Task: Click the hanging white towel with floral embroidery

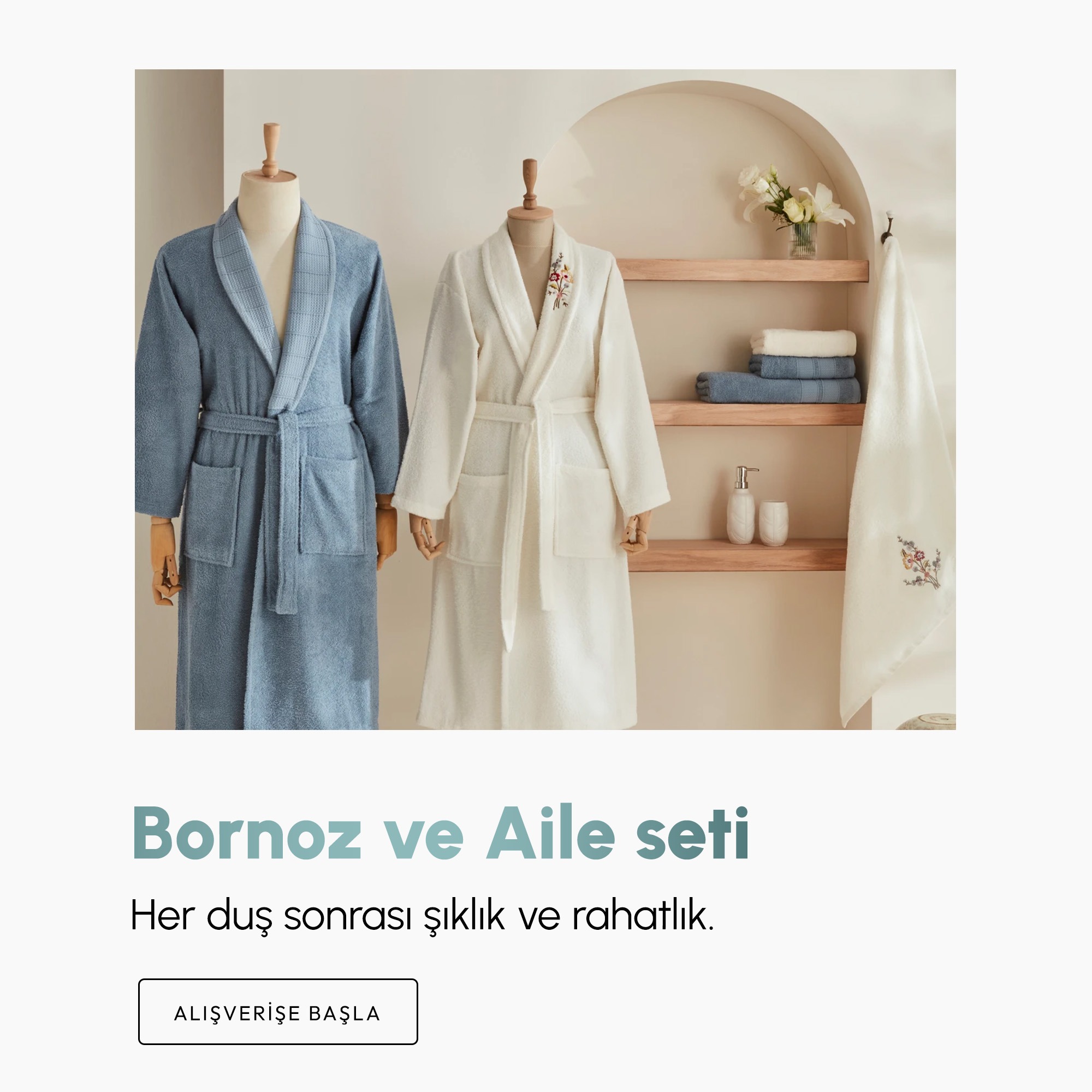Action: [x=899, y=480]
